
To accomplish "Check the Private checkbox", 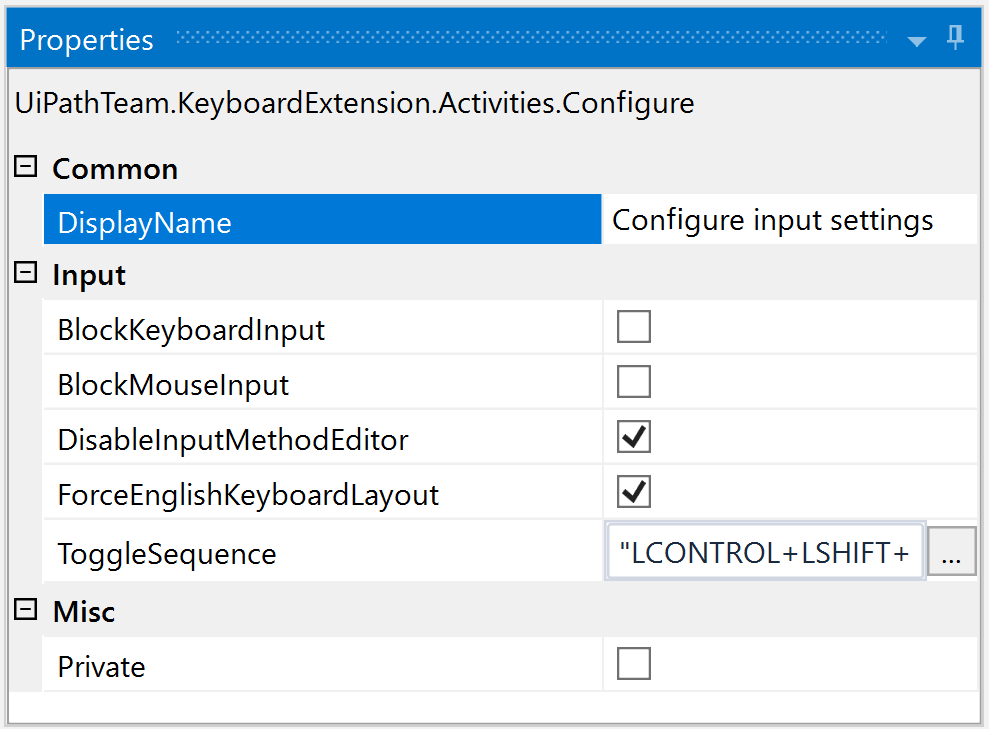I will 633,663.
